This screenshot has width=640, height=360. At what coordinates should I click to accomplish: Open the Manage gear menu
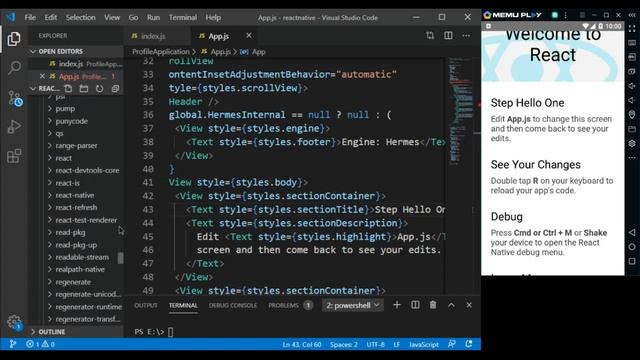[x=14, y=322]
